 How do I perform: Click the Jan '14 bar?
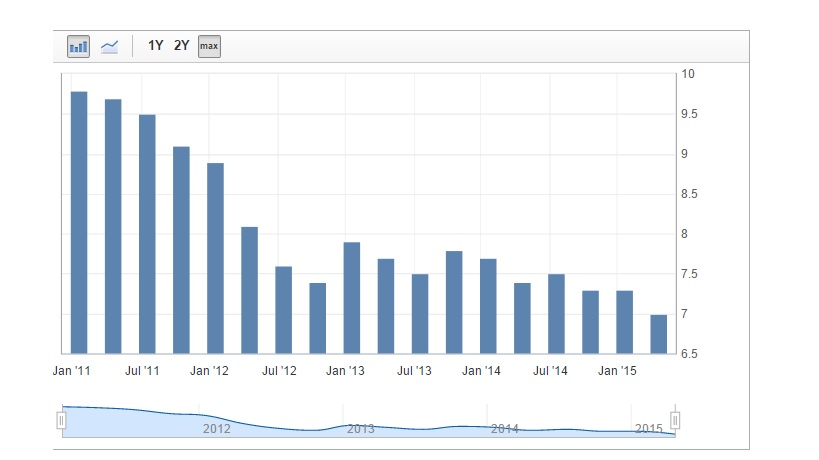pyautogui.click(x=488, y=306)
